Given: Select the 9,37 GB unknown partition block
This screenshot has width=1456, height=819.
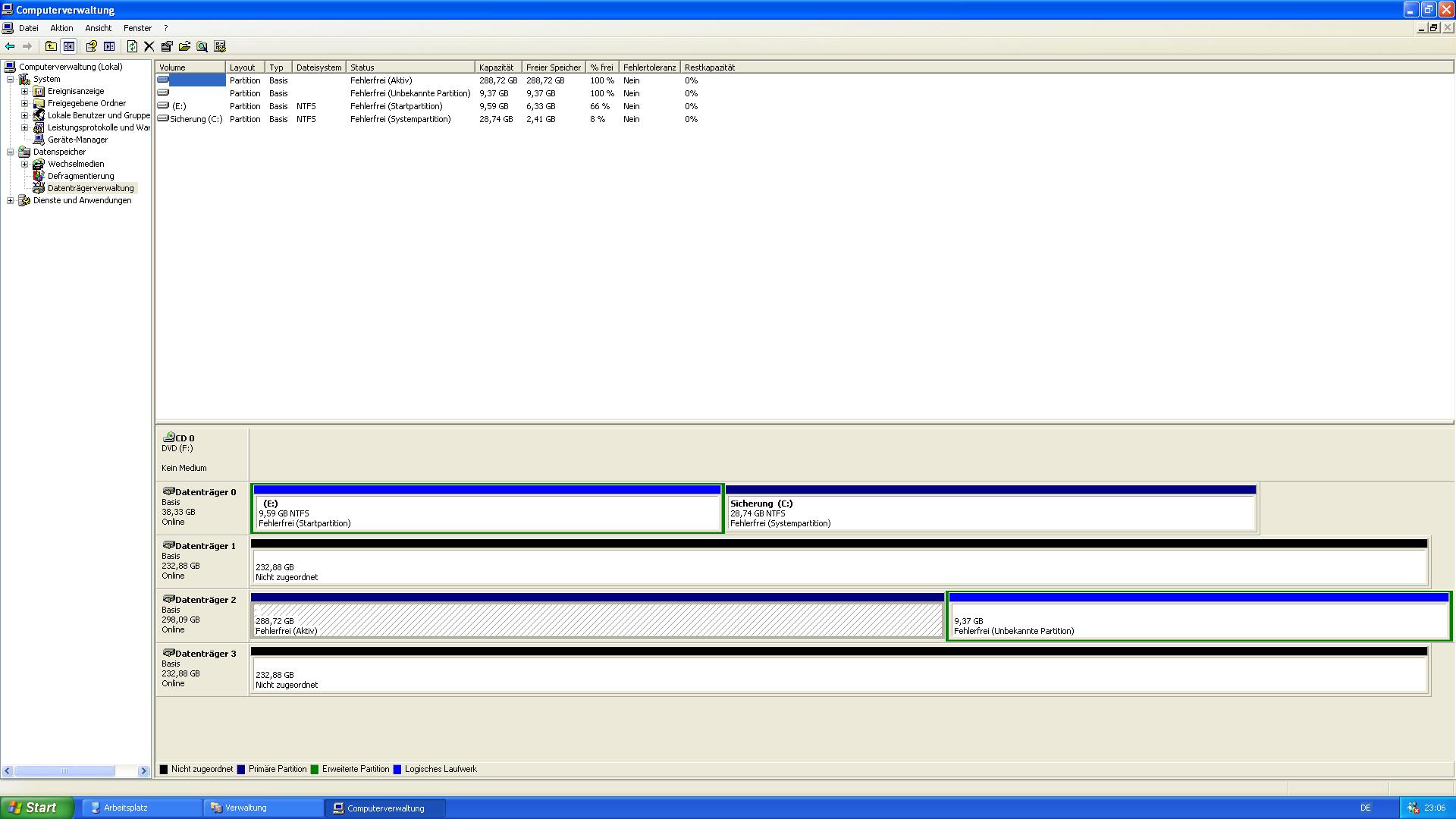Looking at the screenshot, I should click(x=1198, y=620).
